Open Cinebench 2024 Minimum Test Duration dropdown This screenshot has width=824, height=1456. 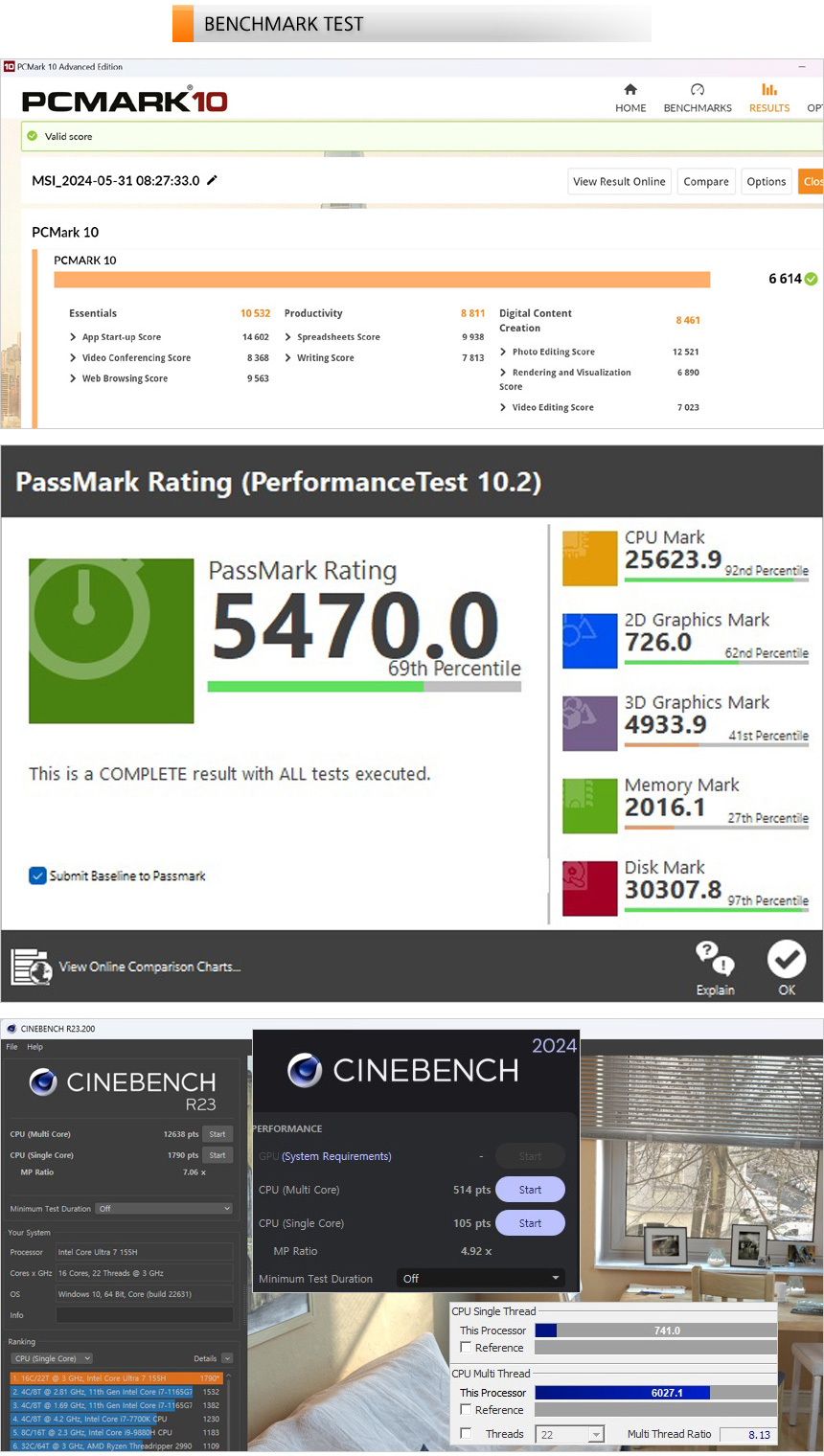(481, 1279)
